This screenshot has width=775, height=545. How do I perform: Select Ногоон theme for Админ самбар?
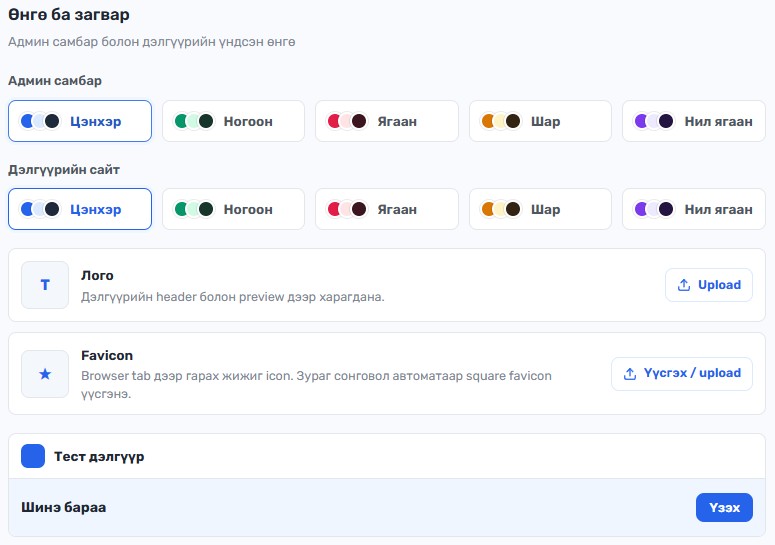pyautogui.click(x=233, y=121)
